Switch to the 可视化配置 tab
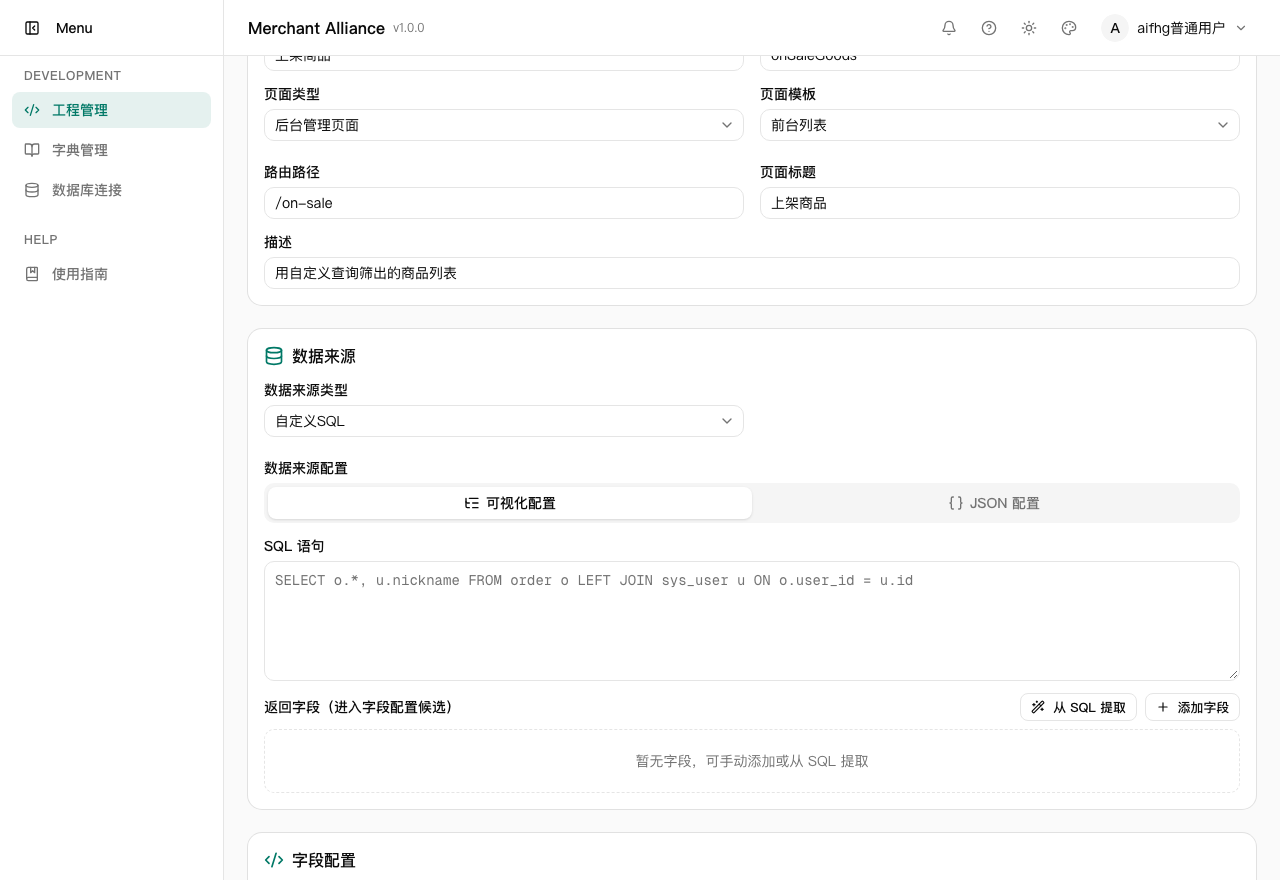The height and width of the screenshot is (880, 1280). tap(510, 503)
